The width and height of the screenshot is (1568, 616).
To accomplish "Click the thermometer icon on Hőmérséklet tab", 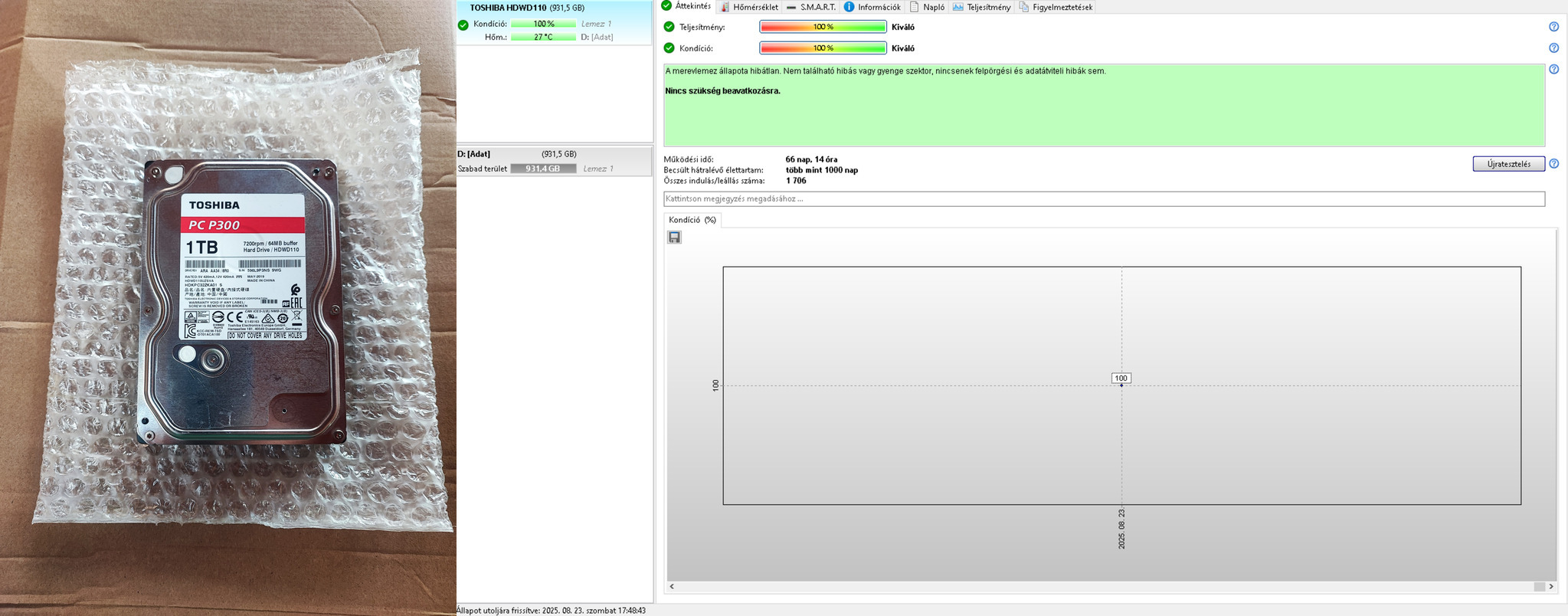I will (725, 7).
